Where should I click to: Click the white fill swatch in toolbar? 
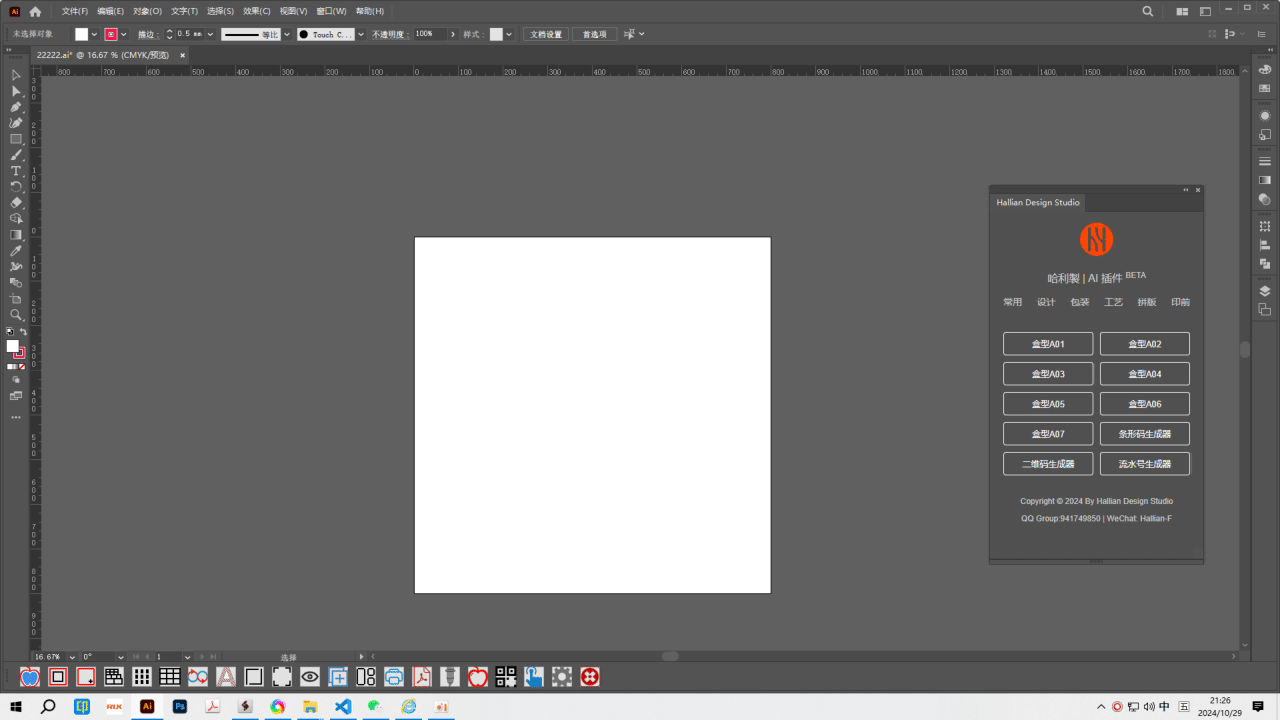13,346
